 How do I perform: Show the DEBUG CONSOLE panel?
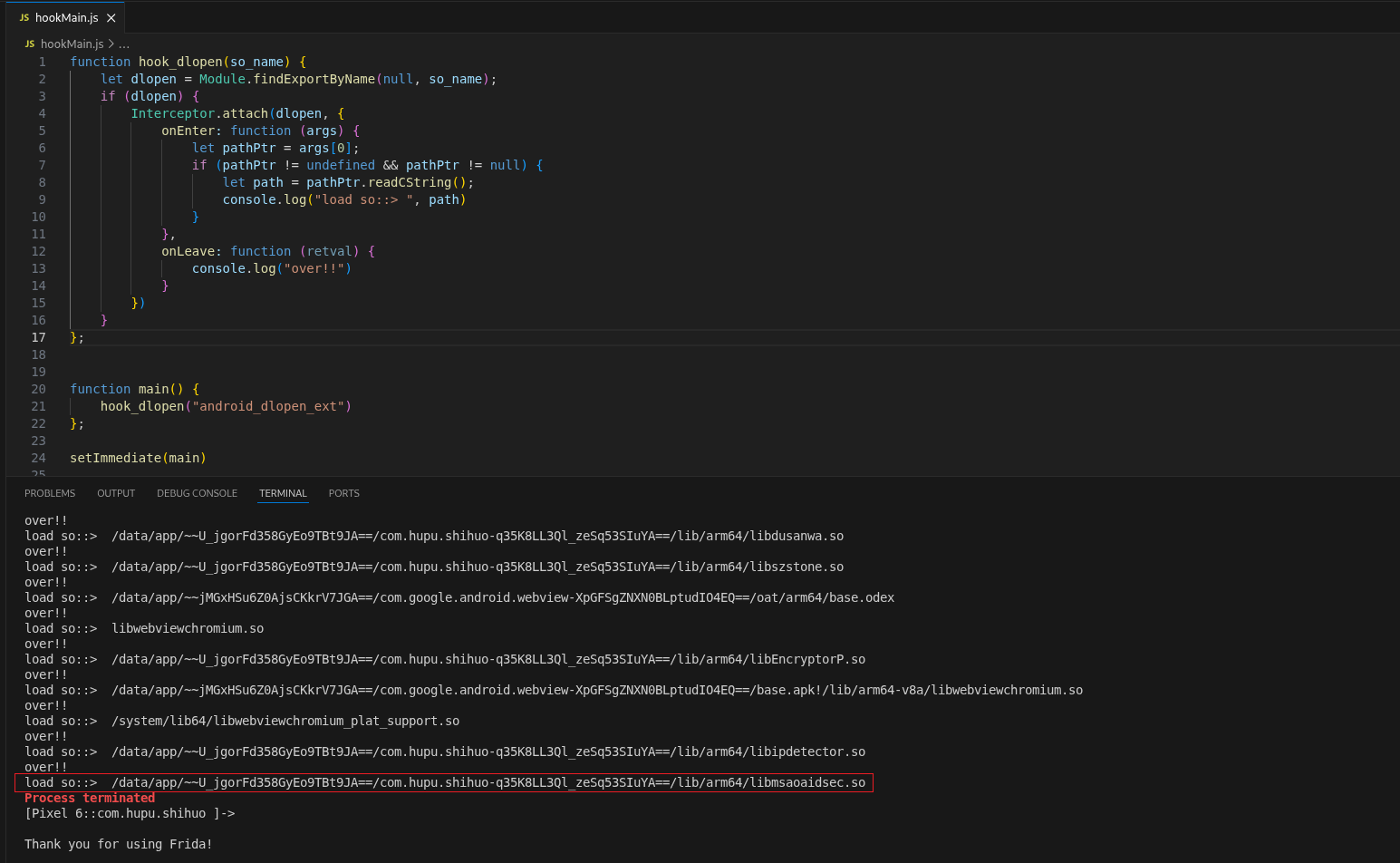[x=197, y=493]
